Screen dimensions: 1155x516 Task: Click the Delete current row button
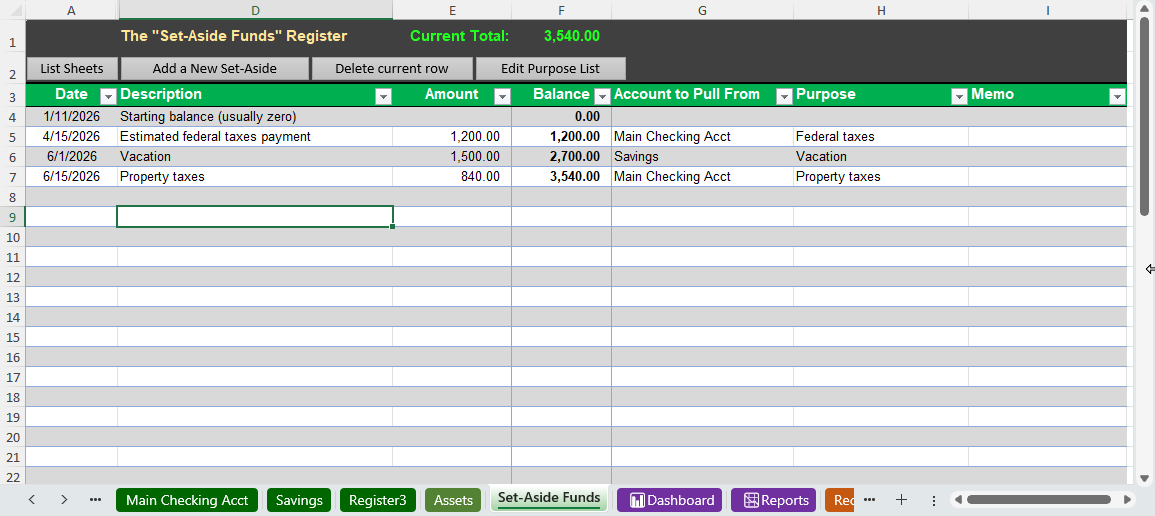coord(391,69)
